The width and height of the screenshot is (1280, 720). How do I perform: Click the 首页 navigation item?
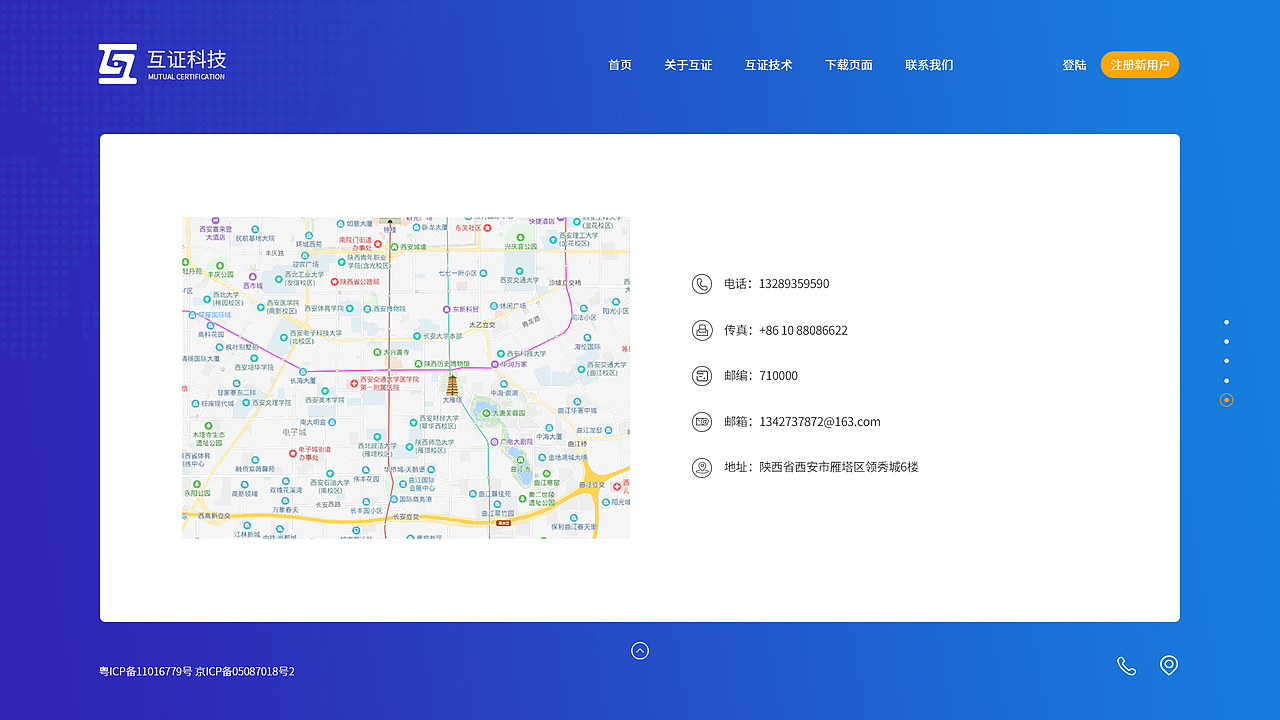(619, 64)
